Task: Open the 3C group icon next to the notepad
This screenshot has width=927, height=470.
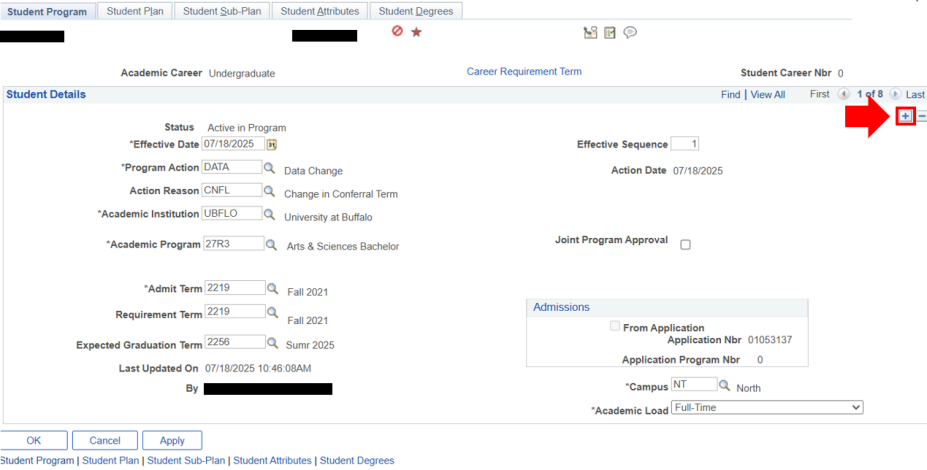Action: (x=590, y=33)
